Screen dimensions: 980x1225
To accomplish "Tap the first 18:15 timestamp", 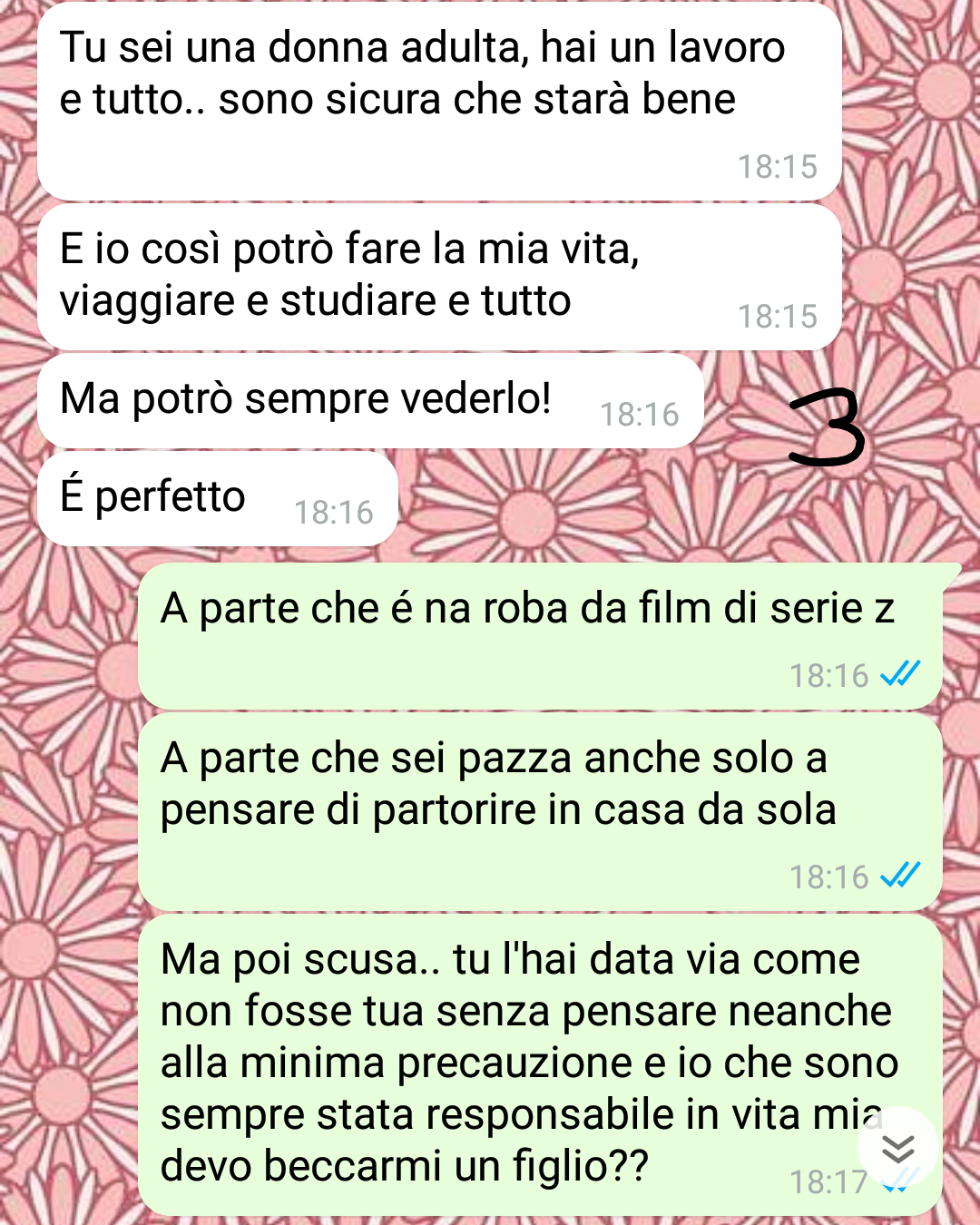I will (778, 167).
